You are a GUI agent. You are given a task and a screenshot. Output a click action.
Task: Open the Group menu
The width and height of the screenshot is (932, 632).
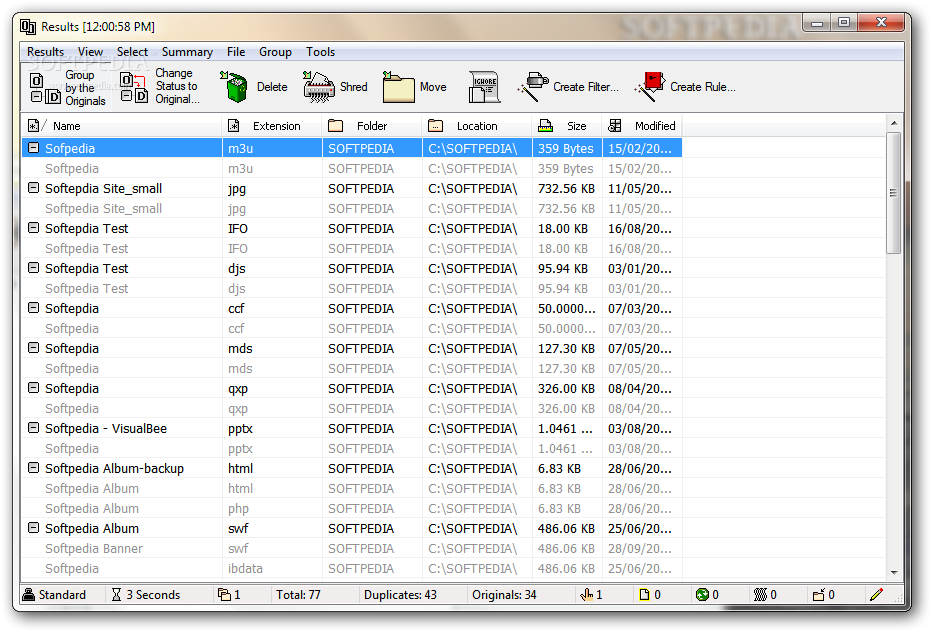[x=275, y=52]
